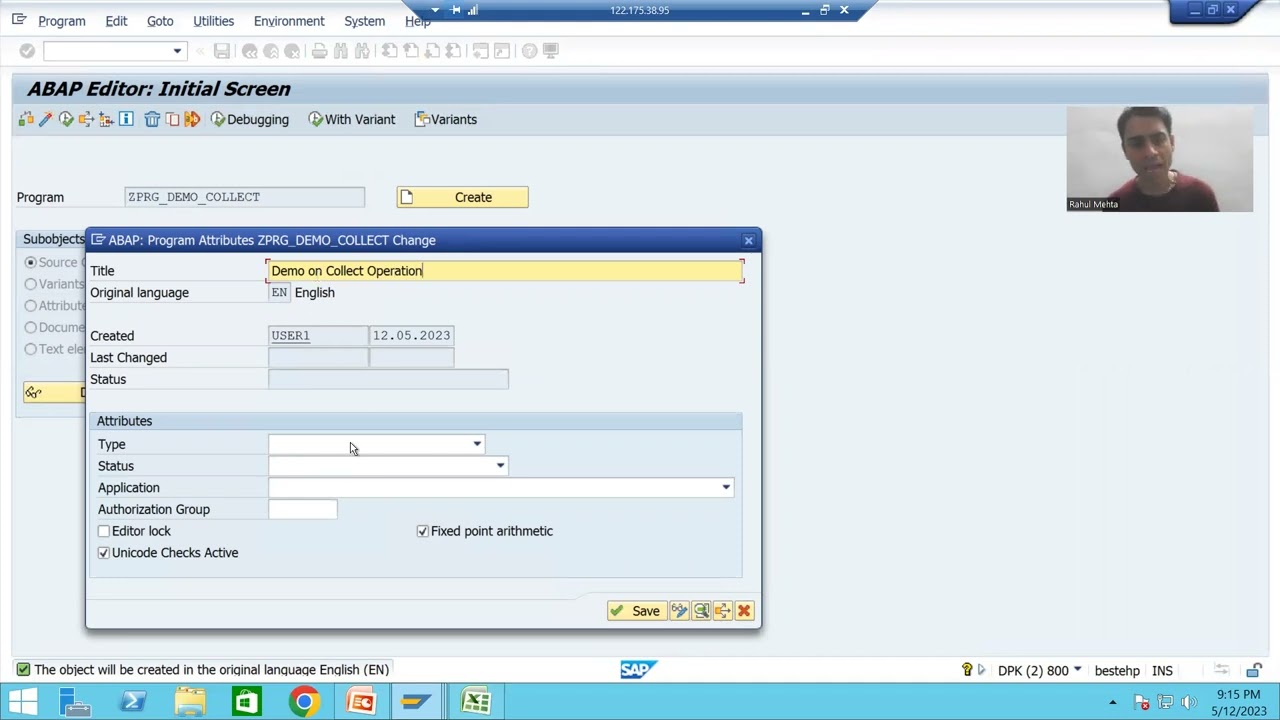Open the Type dropdown
The image size is (1280, 720).
(477, 444)
